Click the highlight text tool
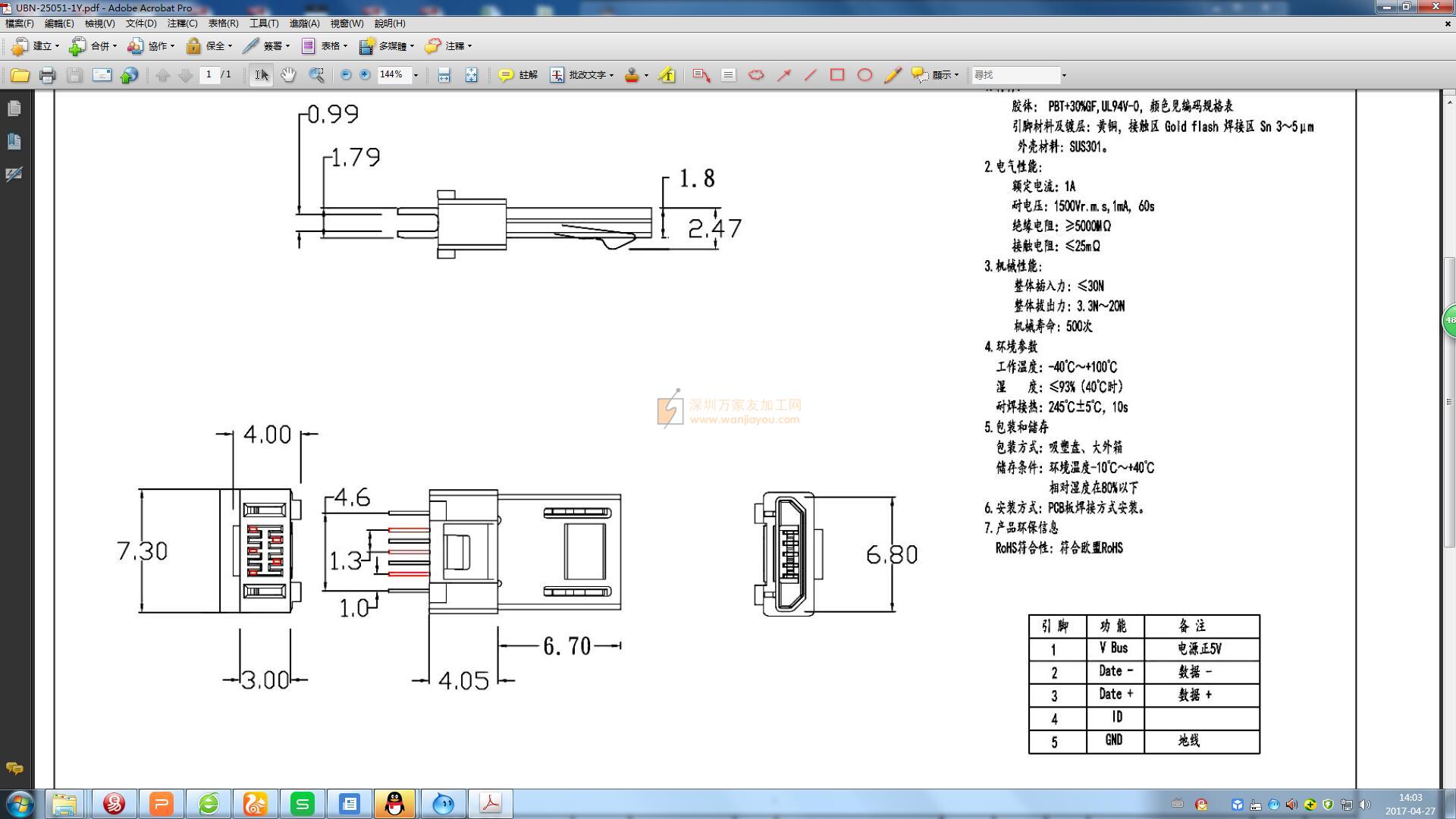 coord(667,74)
